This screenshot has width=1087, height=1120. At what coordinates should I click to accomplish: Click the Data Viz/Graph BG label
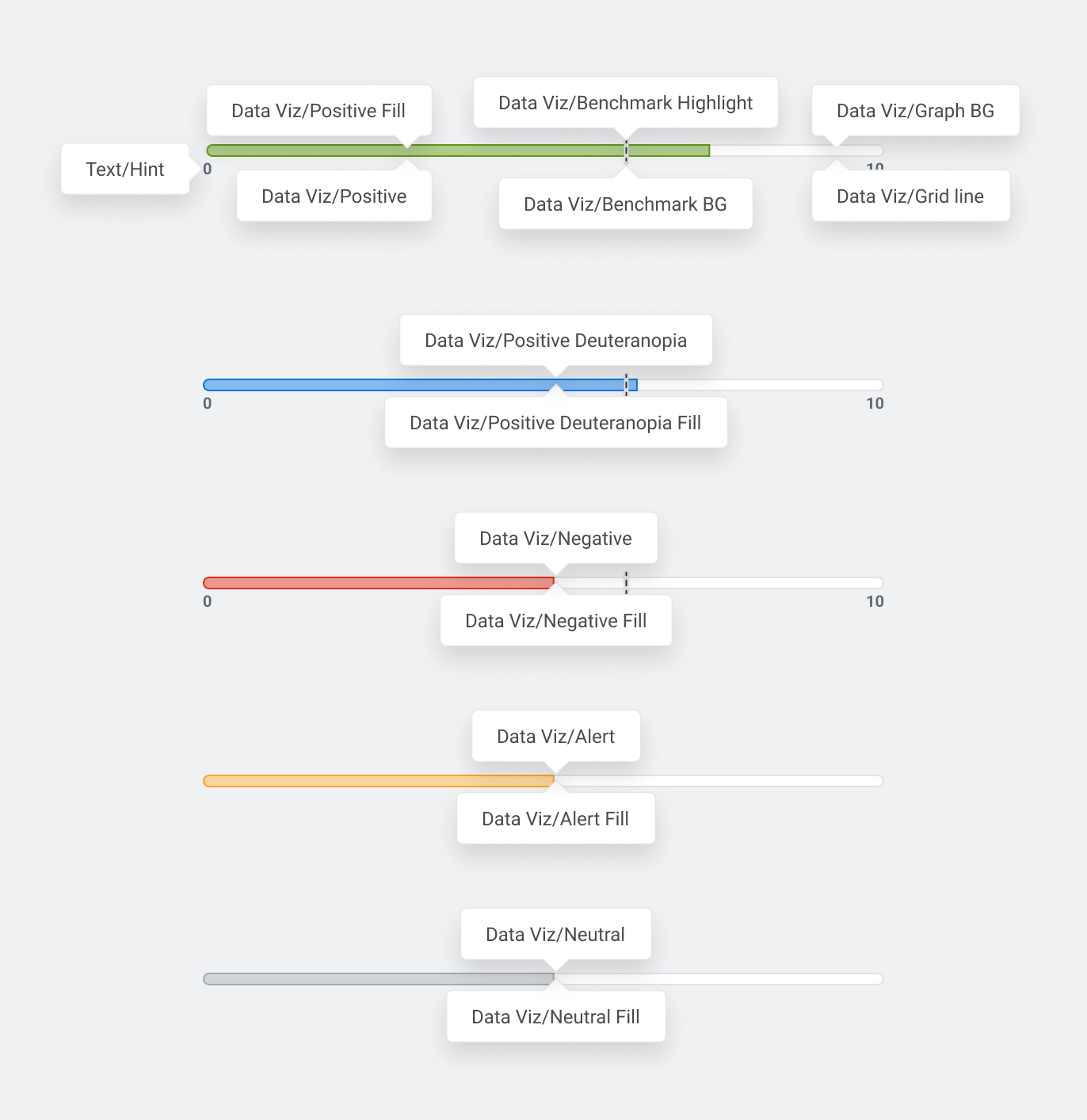[915, 111]
